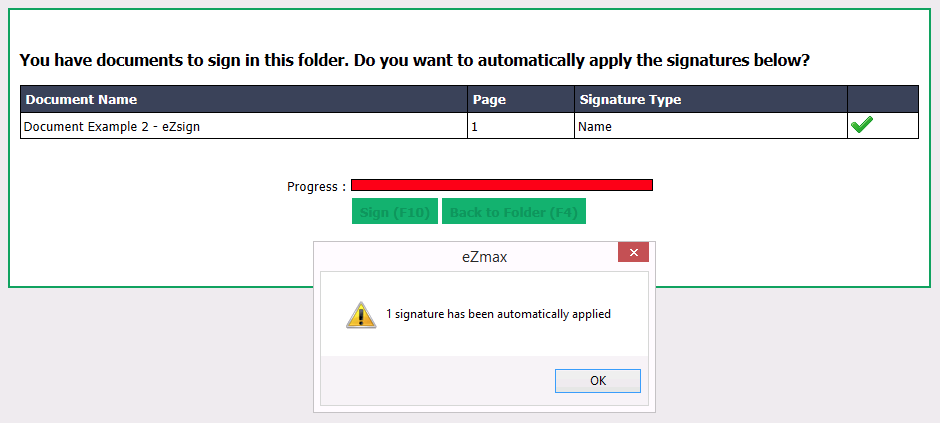Click the green checkmark icon in the row
Screen dimensions: 940x423
[861, 125]
